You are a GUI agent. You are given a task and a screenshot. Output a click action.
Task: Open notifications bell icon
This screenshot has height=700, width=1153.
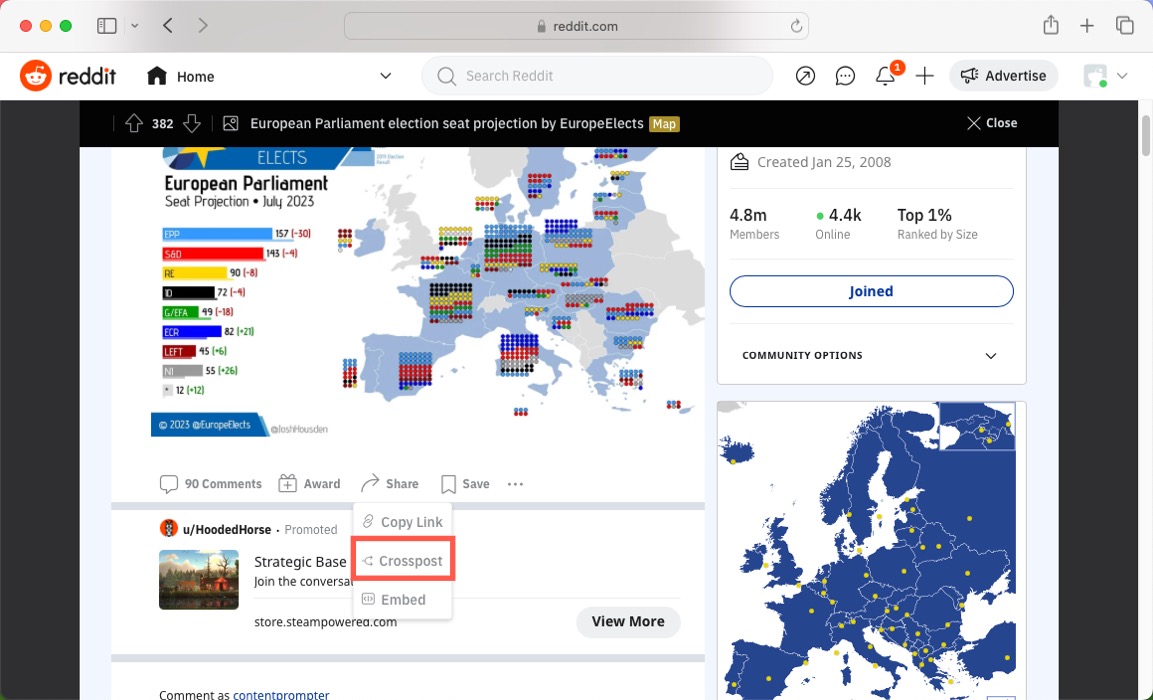pos(885,76)
